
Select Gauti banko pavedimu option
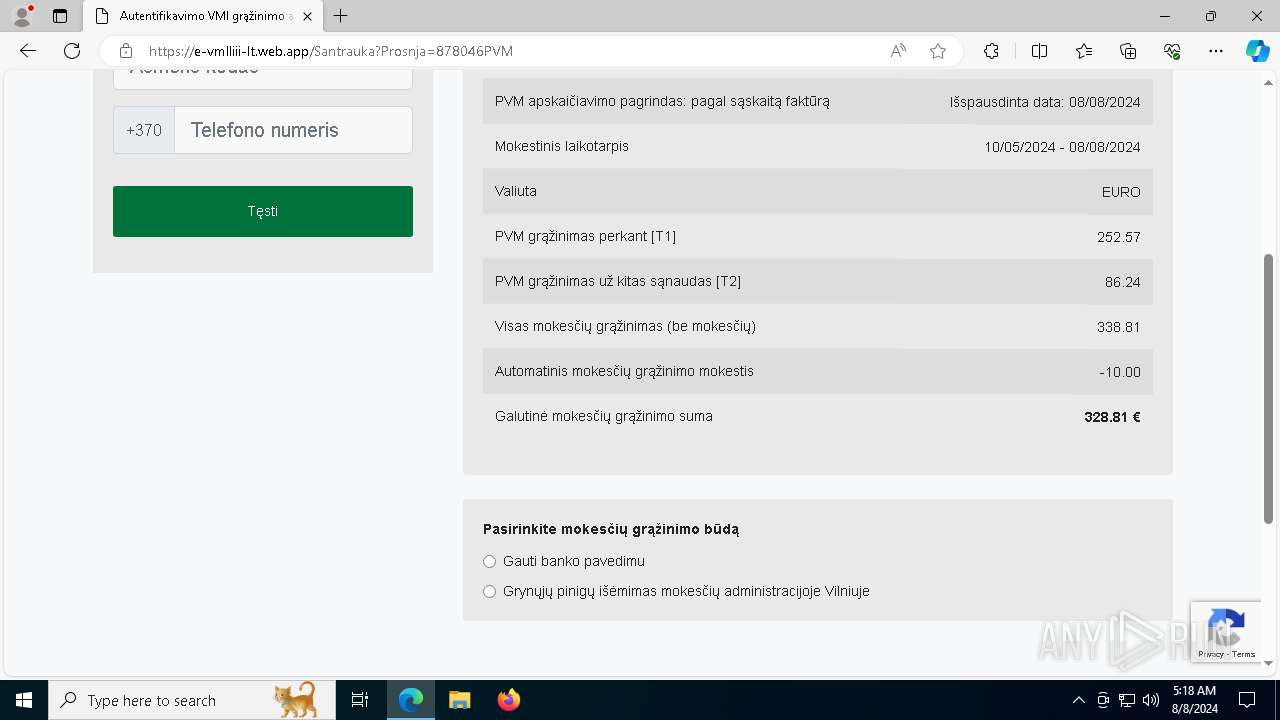pyautogui.click(x=489, y=561)
